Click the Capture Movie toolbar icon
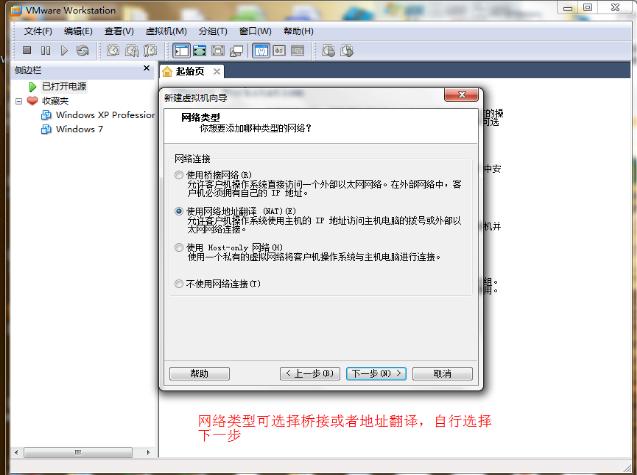Image resolution: width=637 pixels, height=475 pixels. [347, 51]
